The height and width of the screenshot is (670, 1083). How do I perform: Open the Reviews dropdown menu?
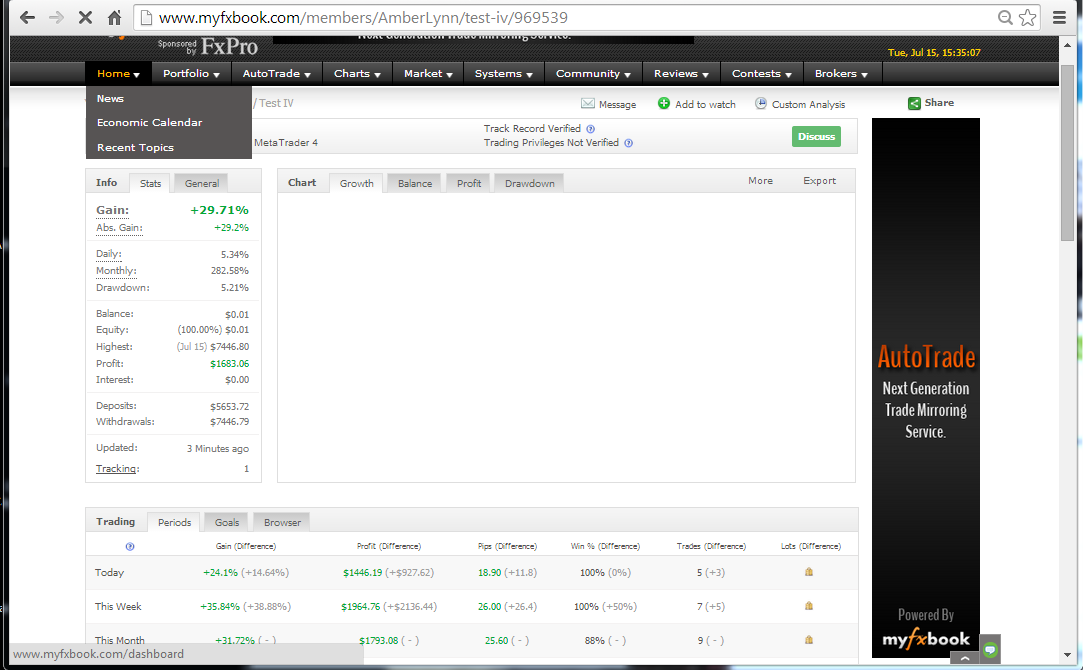click(681, 73)
